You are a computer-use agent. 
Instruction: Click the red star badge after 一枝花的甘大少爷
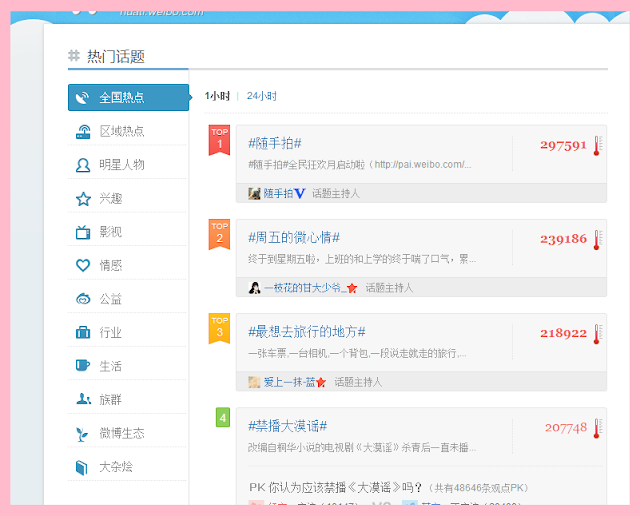pyautogui.click(x=352, y=288)
